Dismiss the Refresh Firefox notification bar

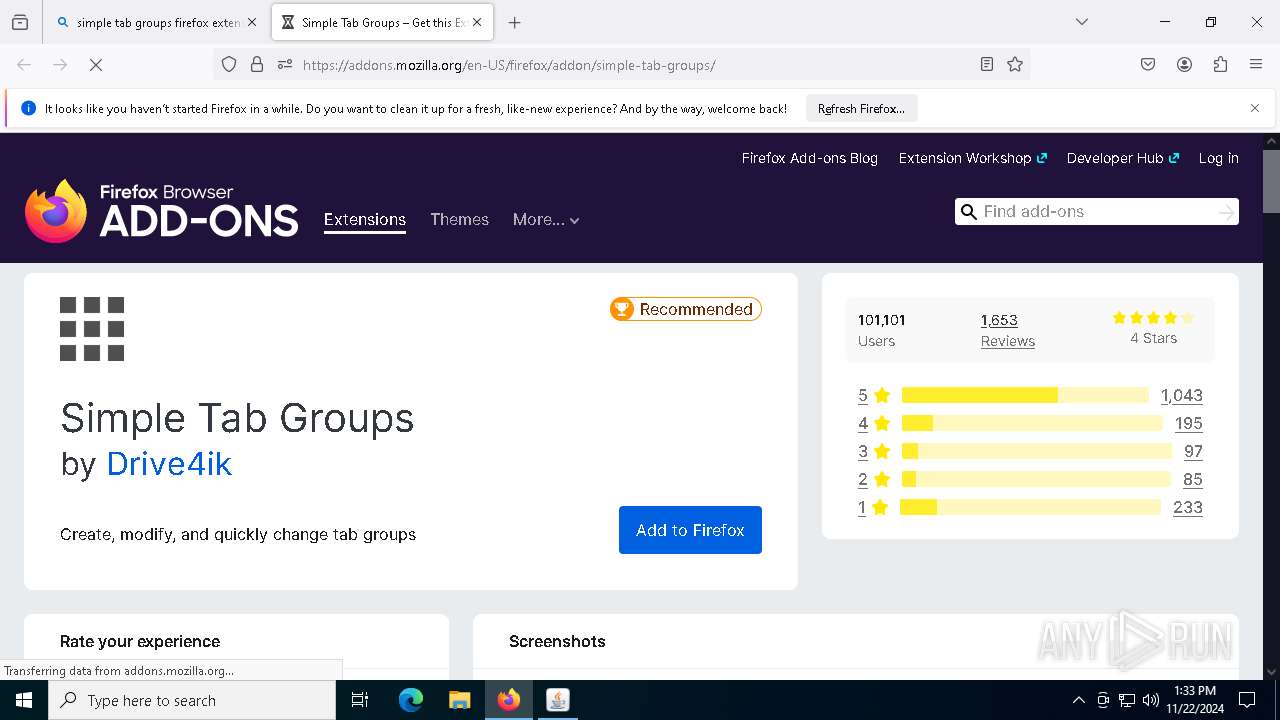pos(1255,108)
